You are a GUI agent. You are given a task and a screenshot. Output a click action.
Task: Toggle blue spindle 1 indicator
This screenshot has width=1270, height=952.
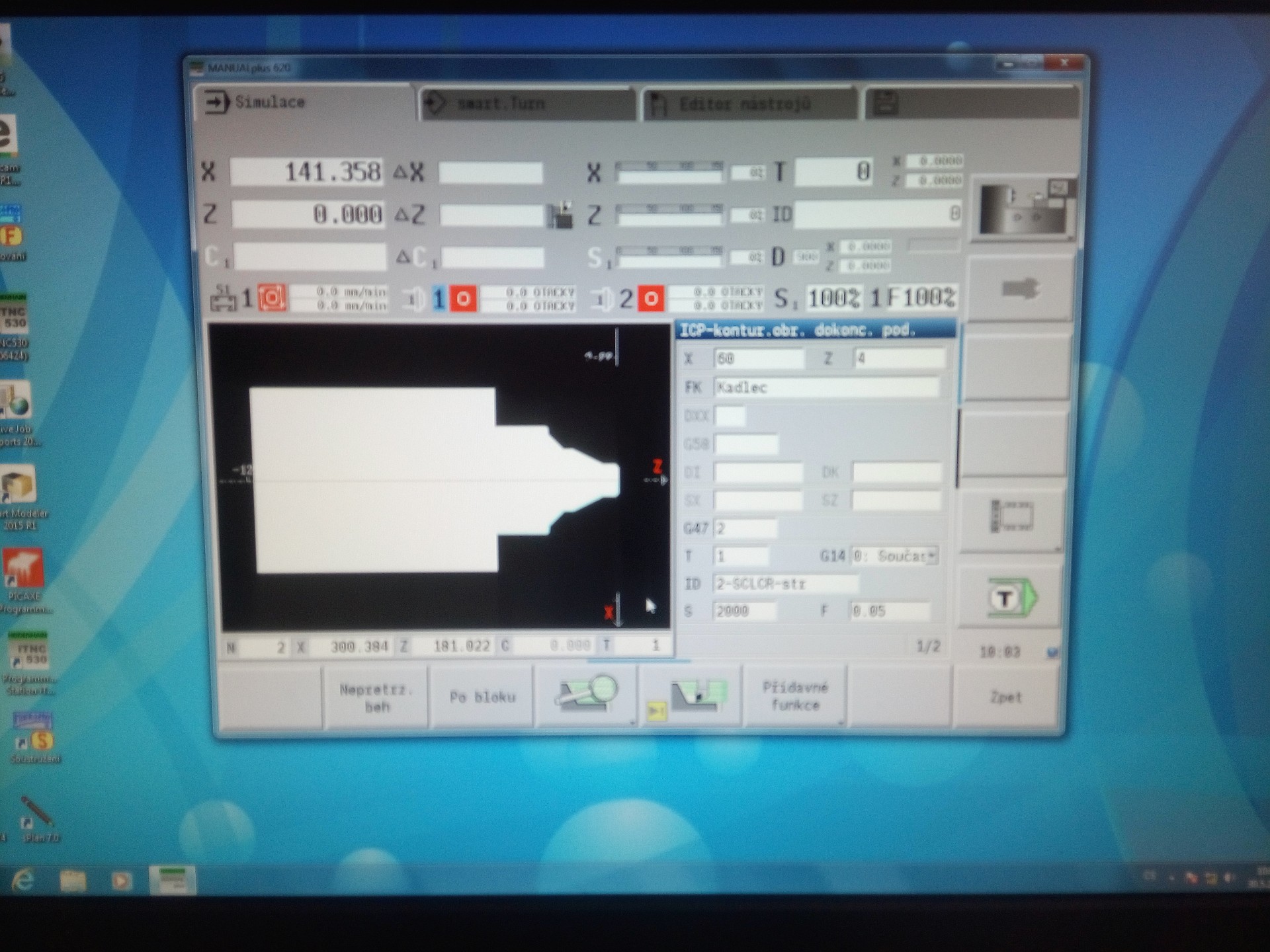[438, 299]
